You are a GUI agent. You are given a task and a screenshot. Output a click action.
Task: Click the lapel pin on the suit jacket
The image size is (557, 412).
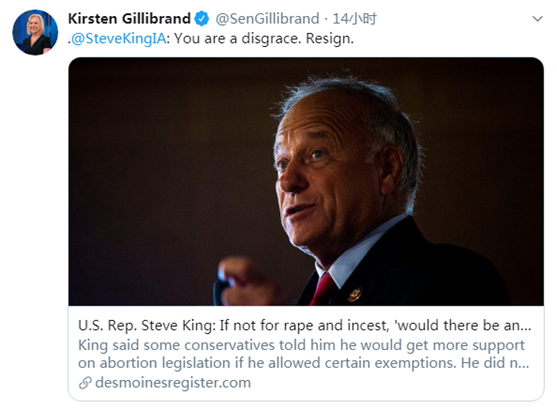[355, 294]
